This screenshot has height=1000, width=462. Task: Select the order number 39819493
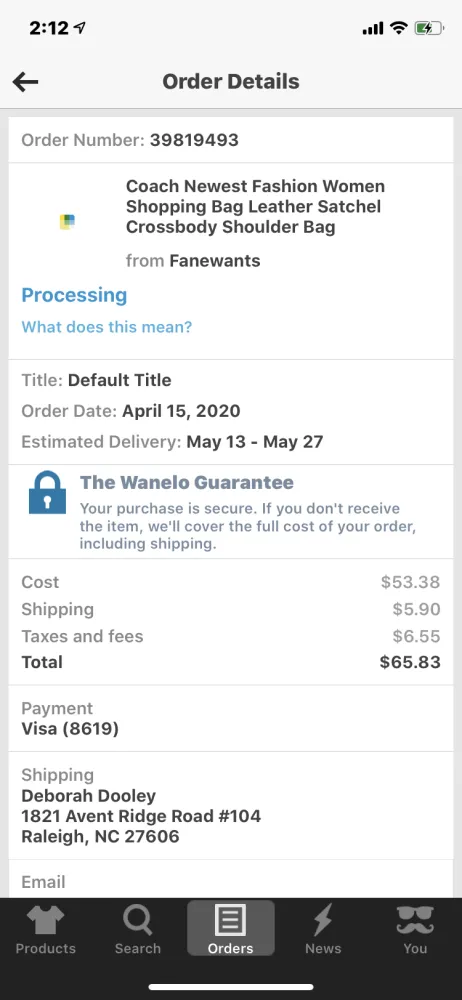click(x=194, y=140)
